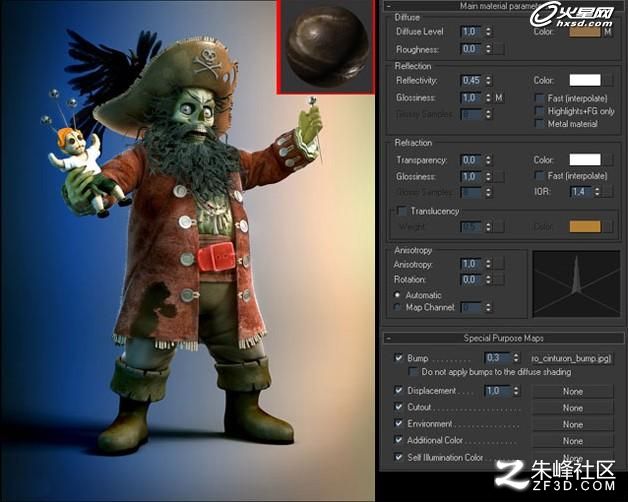Adjust the Transparency spinner arrows

tap(488, 160)
